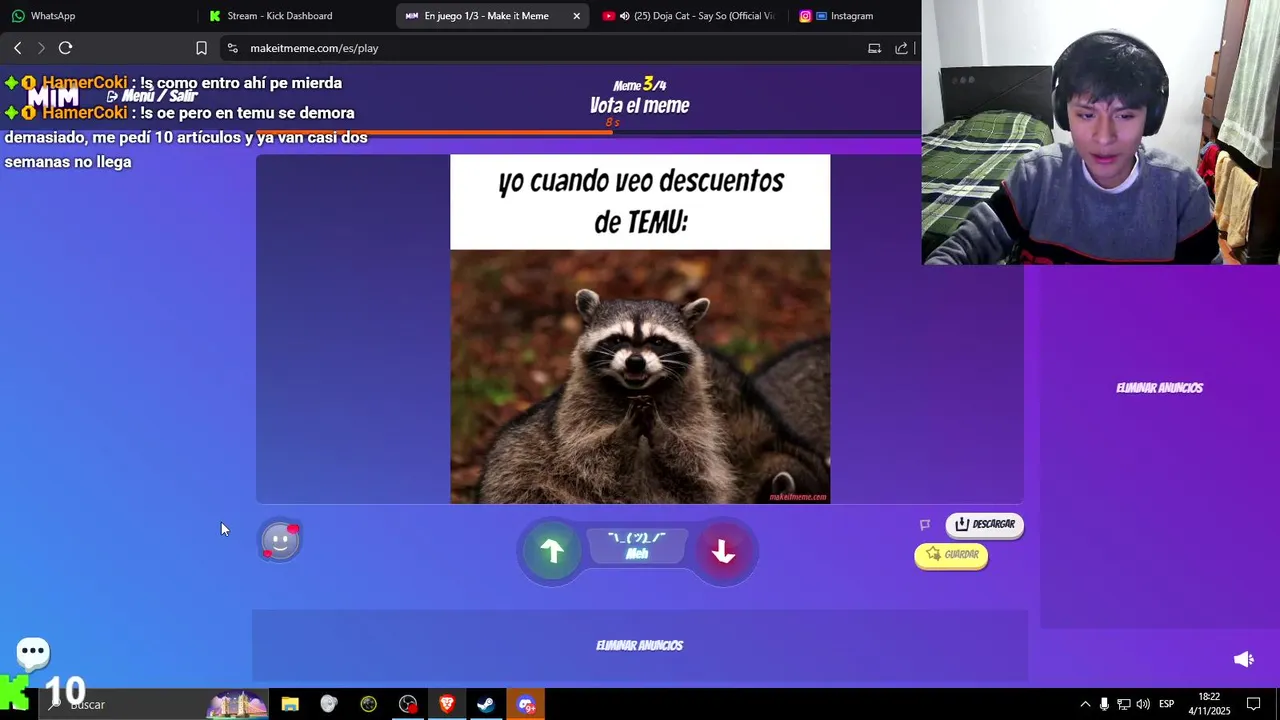Open picture-in-picture/cast icon in address bar
This screenshot has width=1280, height=720.
(874, 48)
